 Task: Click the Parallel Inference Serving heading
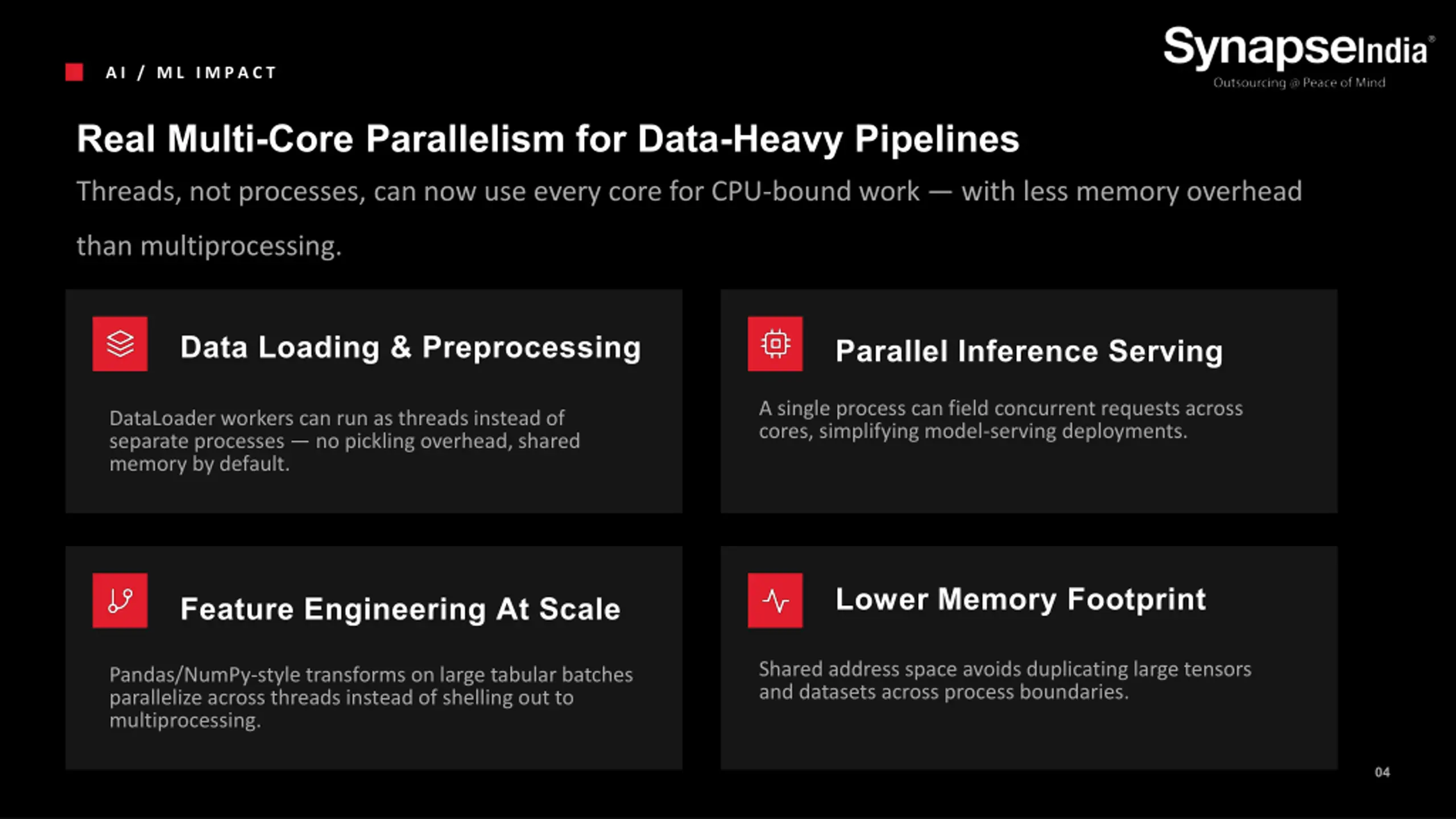coord(1029,351)
